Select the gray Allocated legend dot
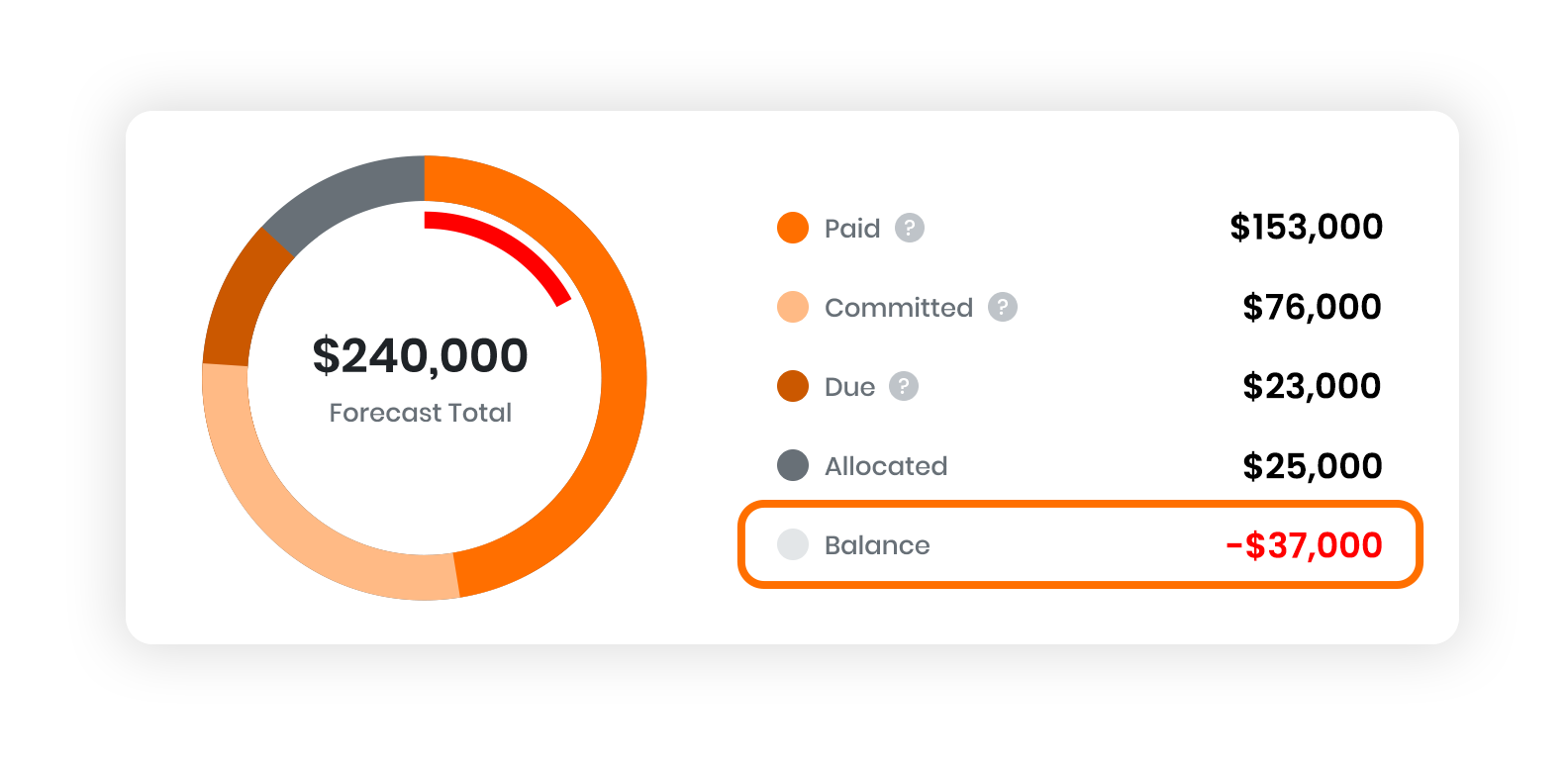 pyautogui.click(x=793, y=465)
